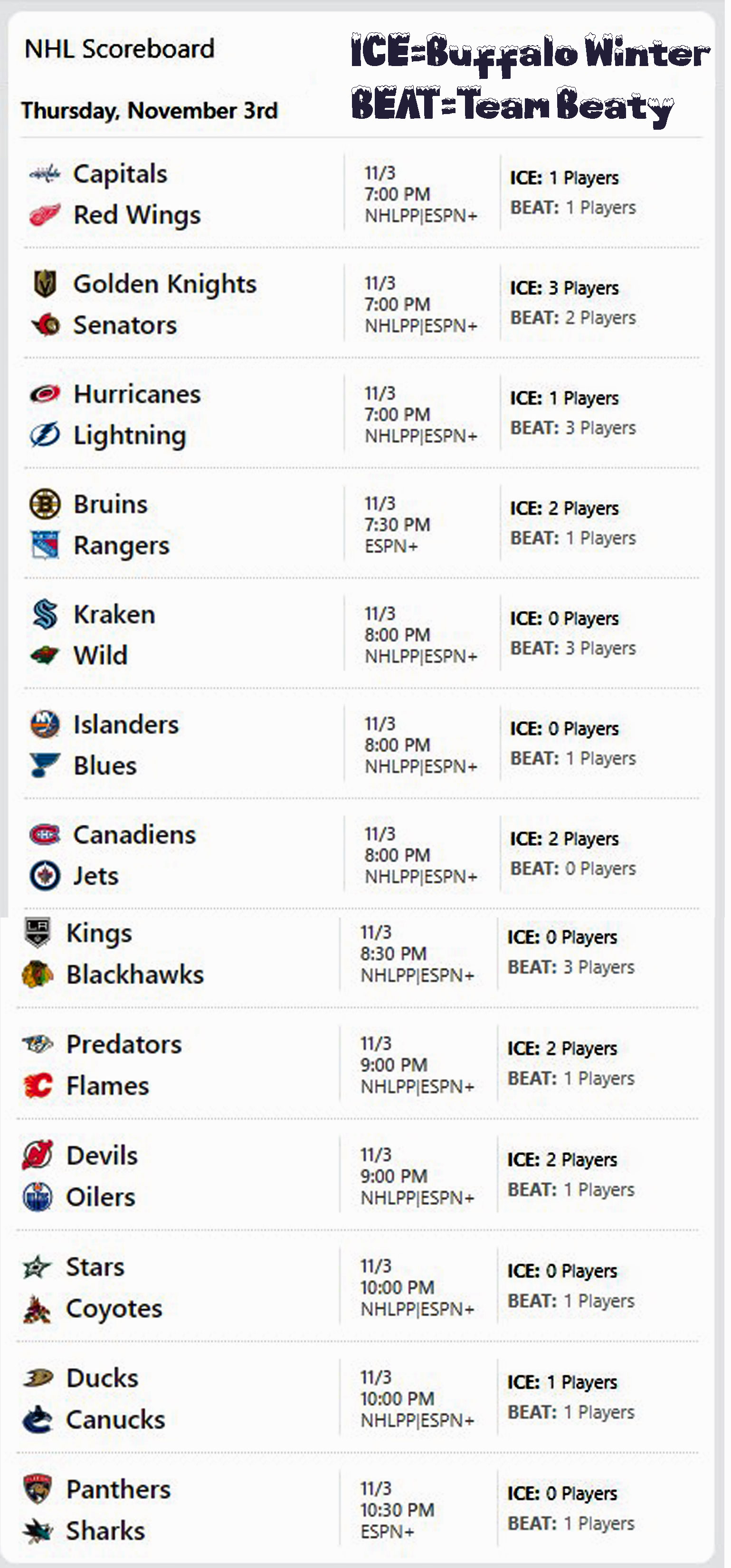Click the Flames team logo
Image resolution: width=731 pixels, height=1568 pixels.
coord(38,1087)
